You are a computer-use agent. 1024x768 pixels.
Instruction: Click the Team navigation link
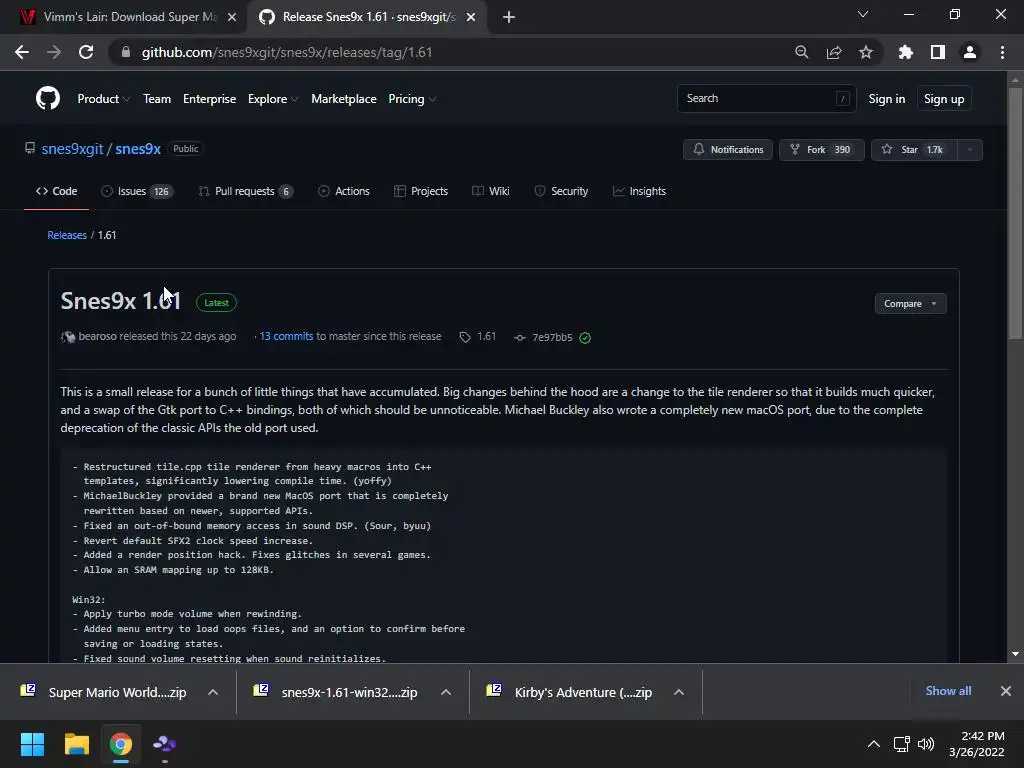click(157, 99)
